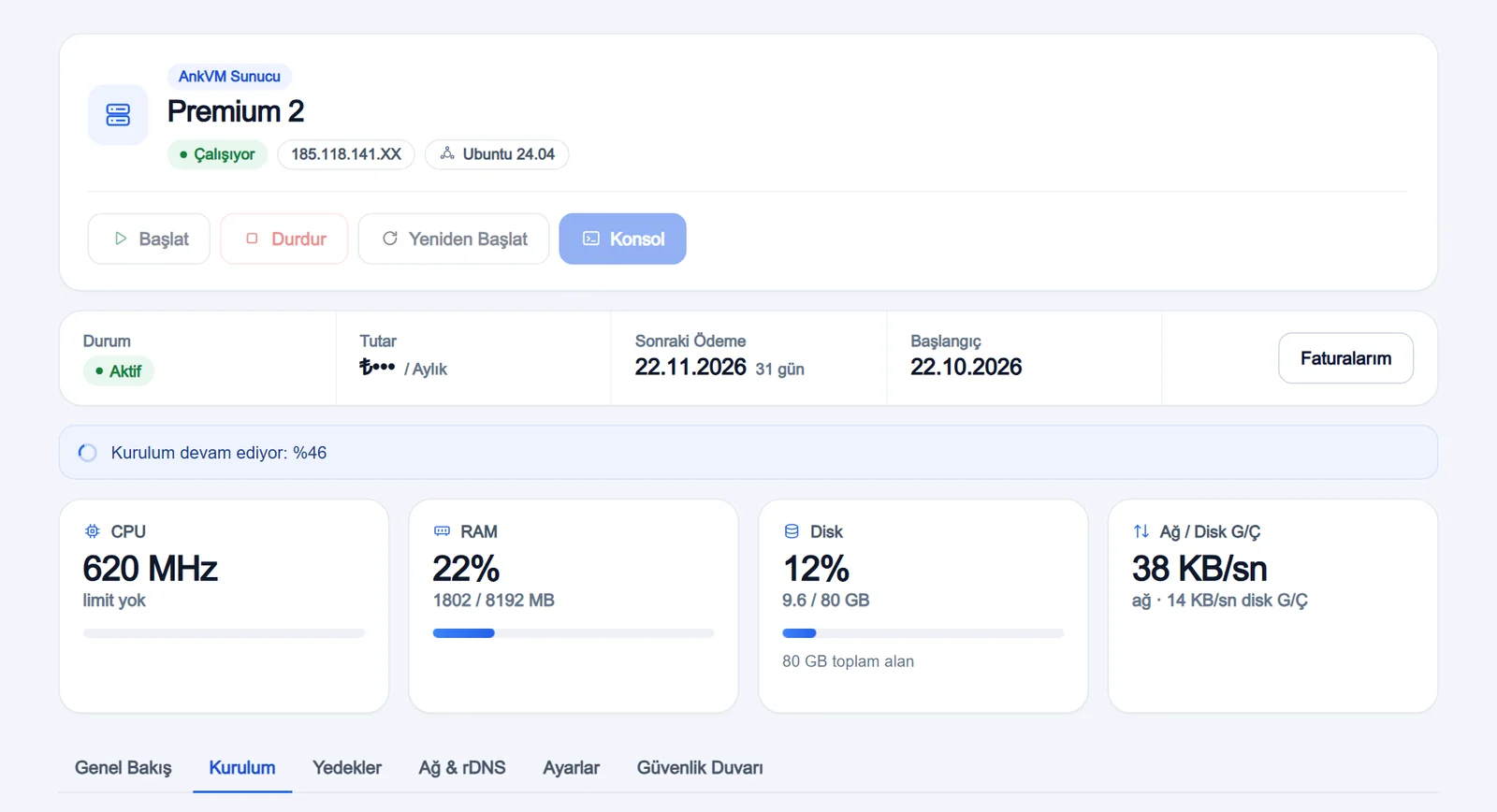Click the Aktif status badge

point(119,371)
